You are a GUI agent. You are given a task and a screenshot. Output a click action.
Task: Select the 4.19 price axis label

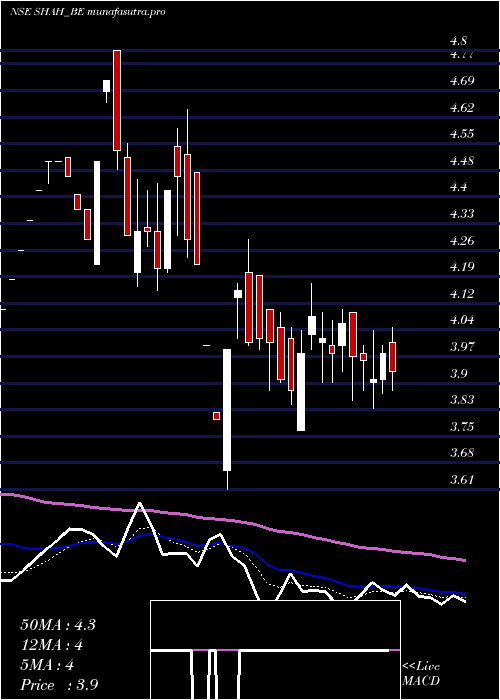coord(462,267)
